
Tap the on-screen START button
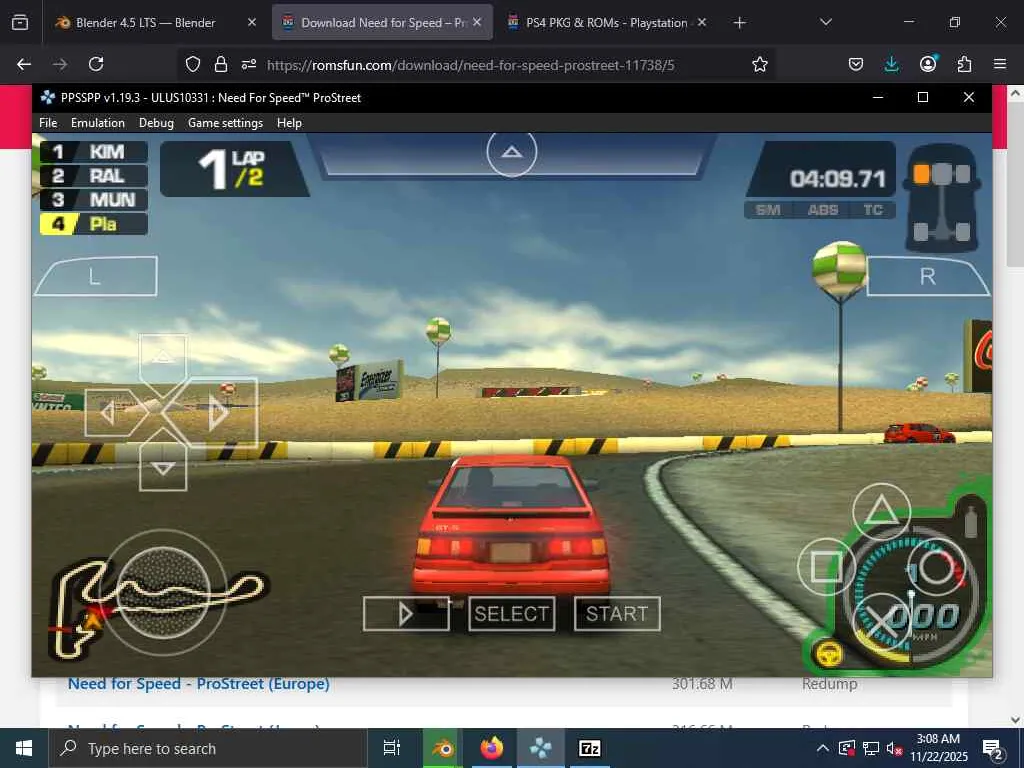(x=617, y=614)
